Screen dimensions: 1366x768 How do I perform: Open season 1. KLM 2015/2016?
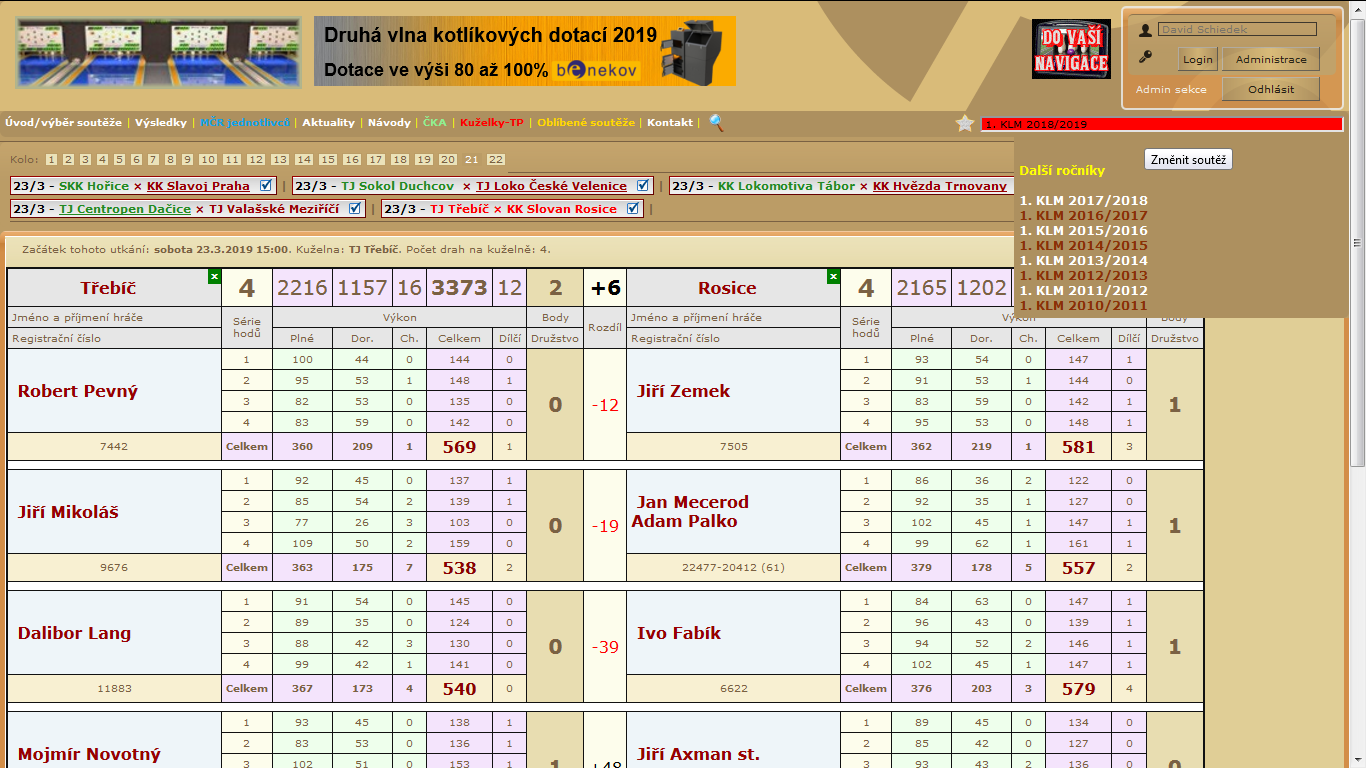(1084, 230)
